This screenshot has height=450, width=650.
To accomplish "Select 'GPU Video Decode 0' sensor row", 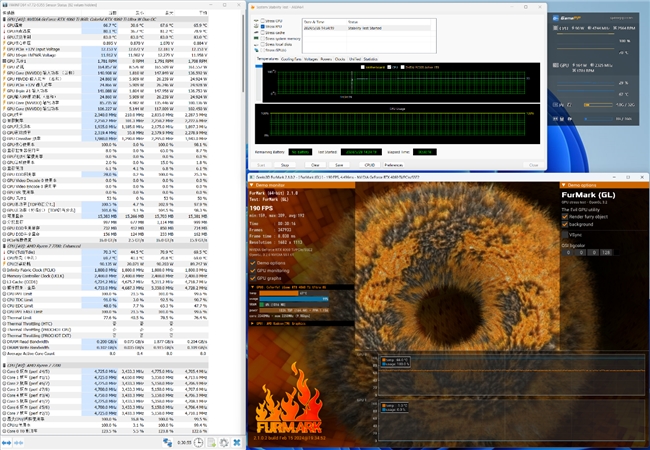I will click(105, 181).
